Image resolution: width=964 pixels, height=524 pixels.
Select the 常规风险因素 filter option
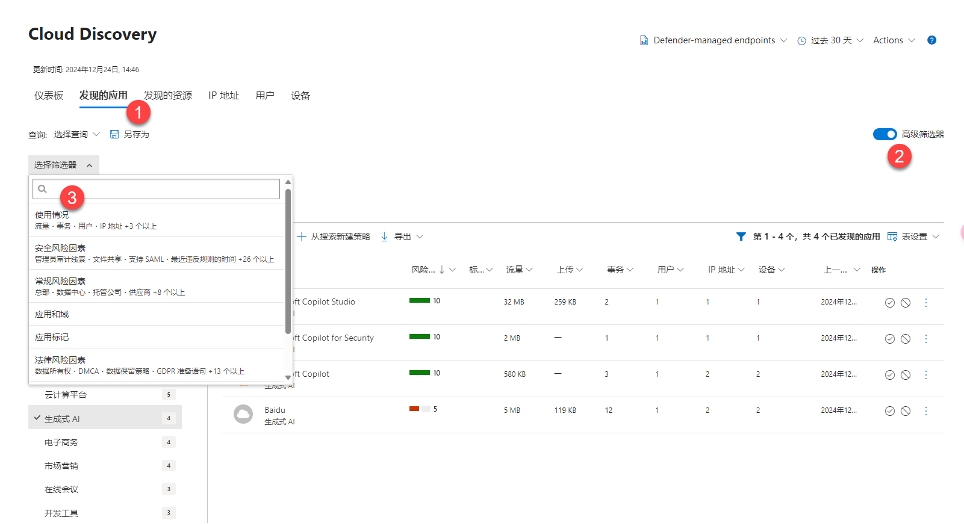[x=157, y=286]
